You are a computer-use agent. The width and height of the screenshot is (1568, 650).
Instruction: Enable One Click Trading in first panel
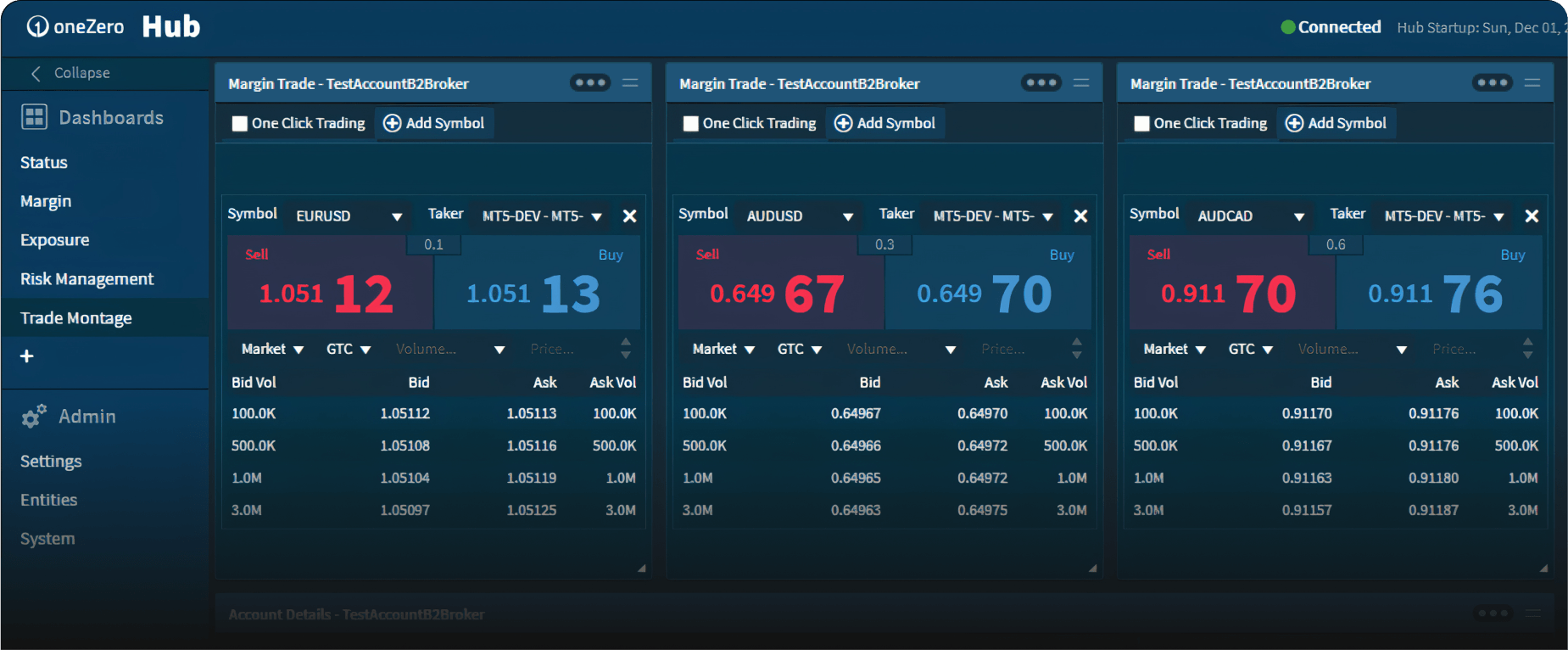click(240, 124)
